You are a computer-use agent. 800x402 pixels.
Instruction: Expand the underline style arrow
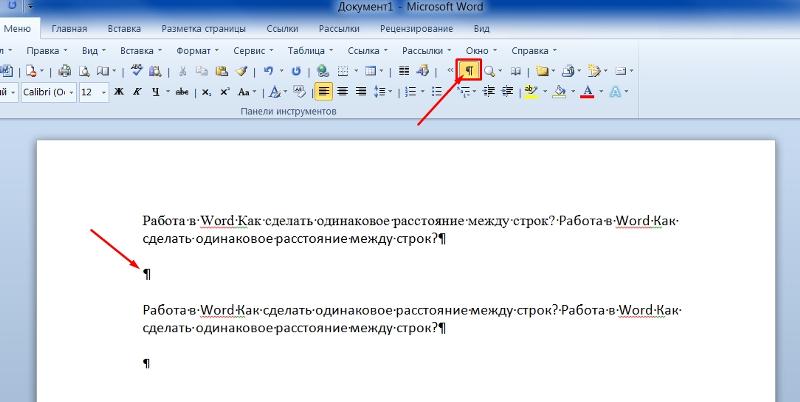pos(168,92)
